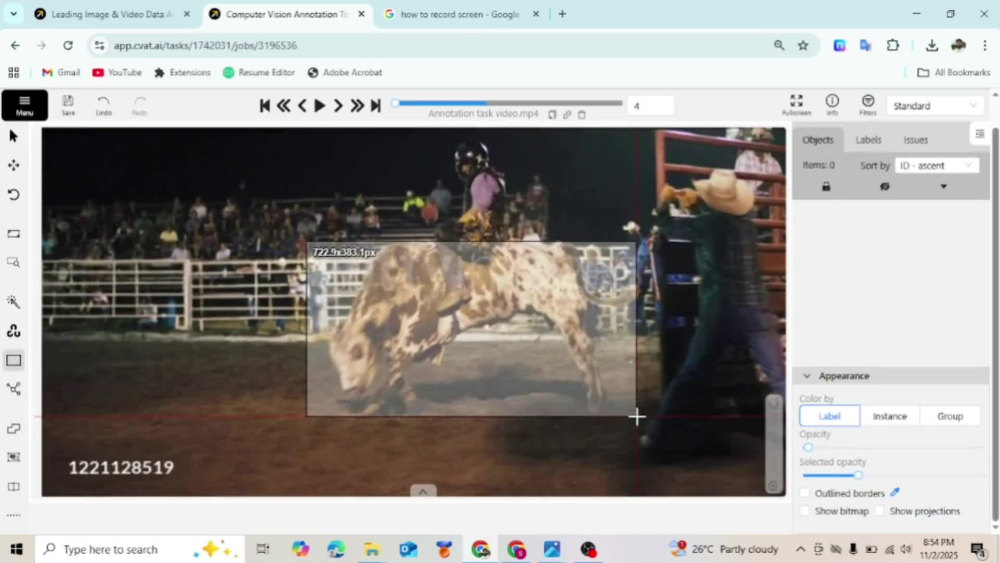
Task: Enable Outlined borders checkbox
Action: pos(805,493)
